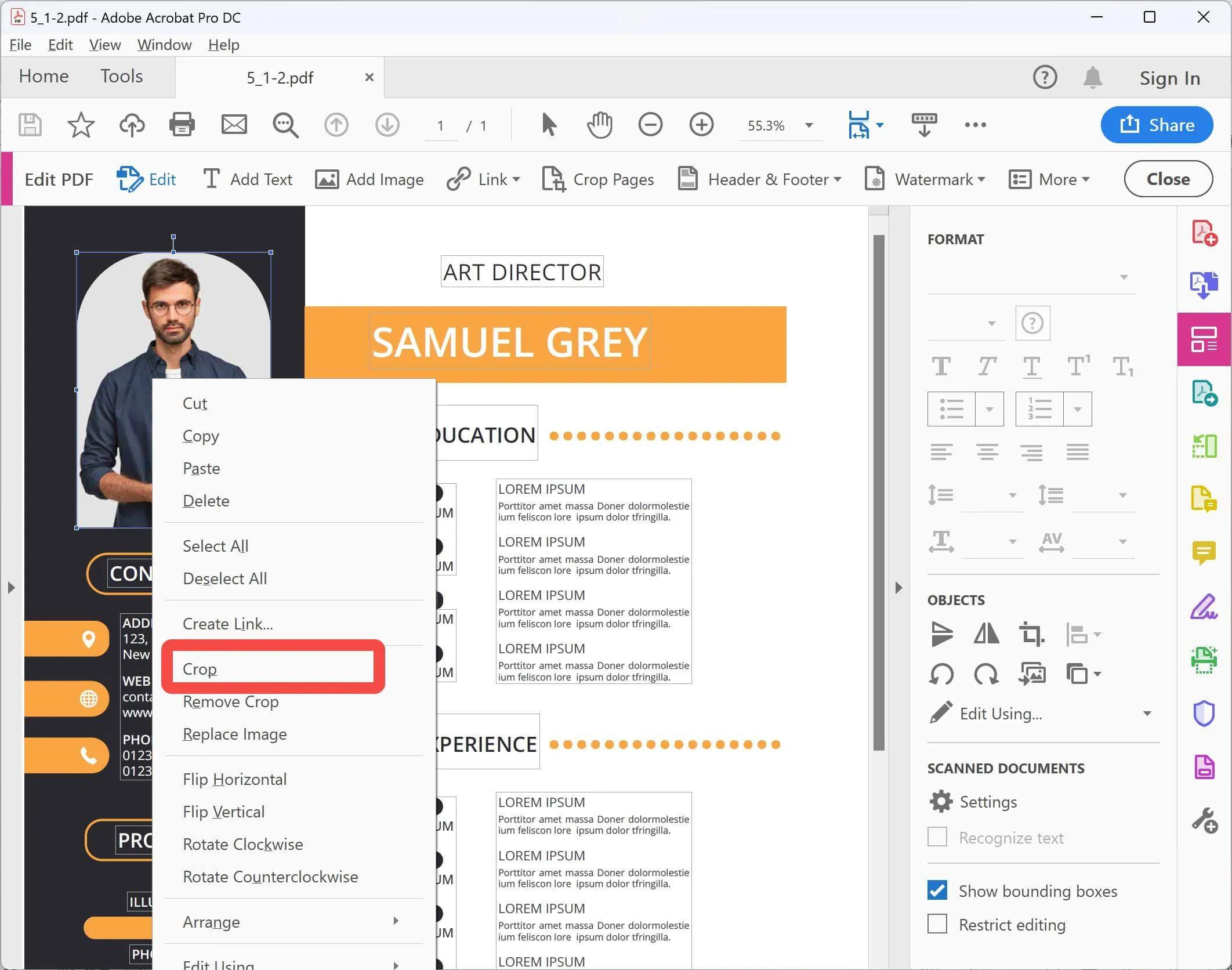This screenshot has width=1232, height=970.
Task: Click the Flip Vertical object icon
Action: pos(941,634)
